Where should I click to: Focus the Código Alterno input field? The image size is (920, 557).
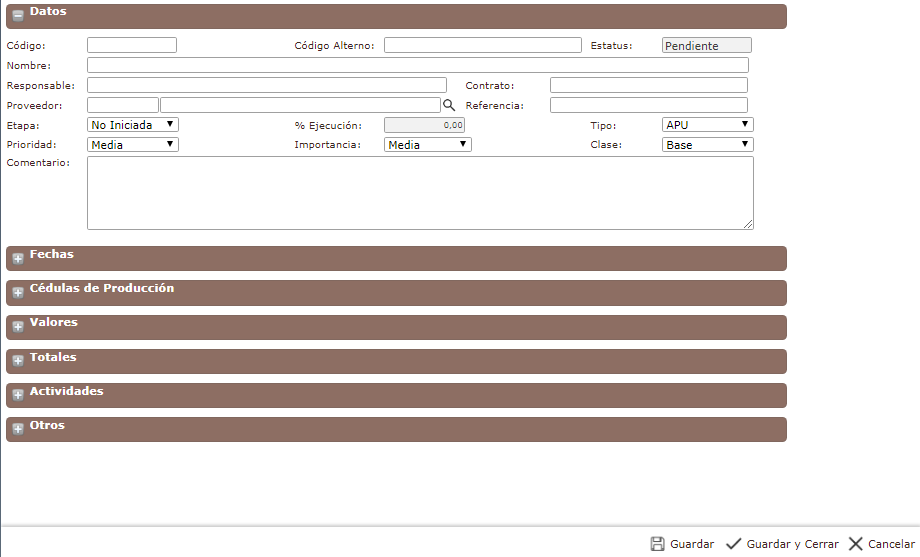click(x=482, y=45)
